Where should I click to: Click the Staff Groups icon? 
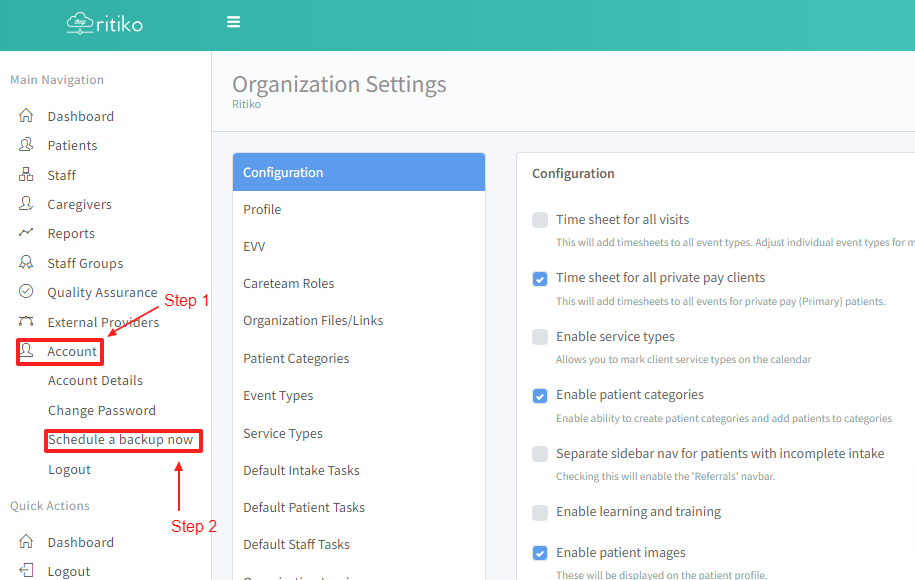click(27, 263)
